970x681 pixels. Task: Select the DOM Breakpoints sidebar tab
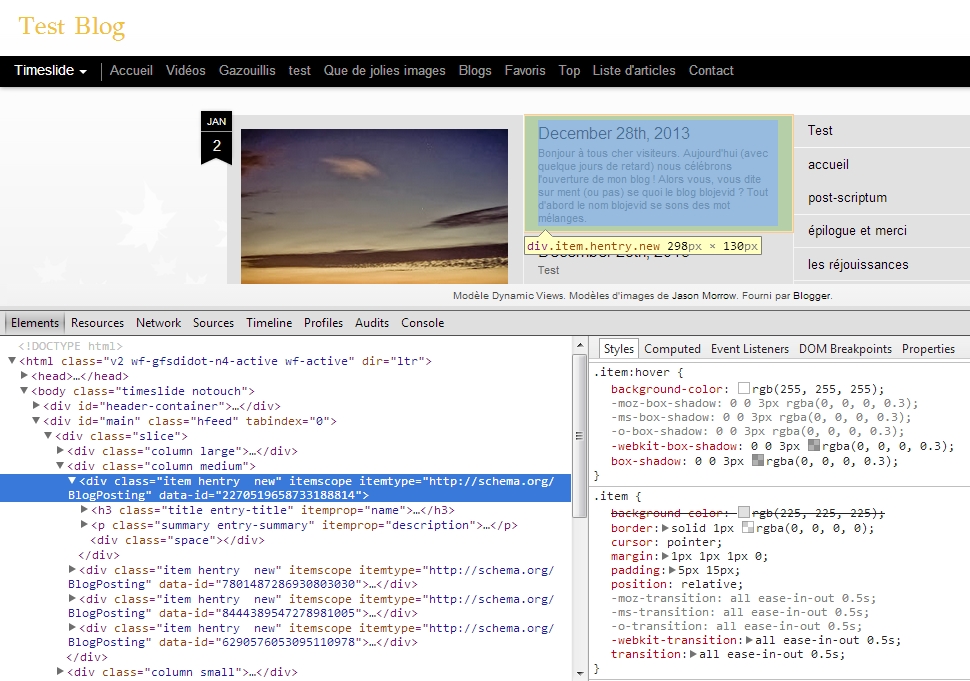(x=845, y=349)
